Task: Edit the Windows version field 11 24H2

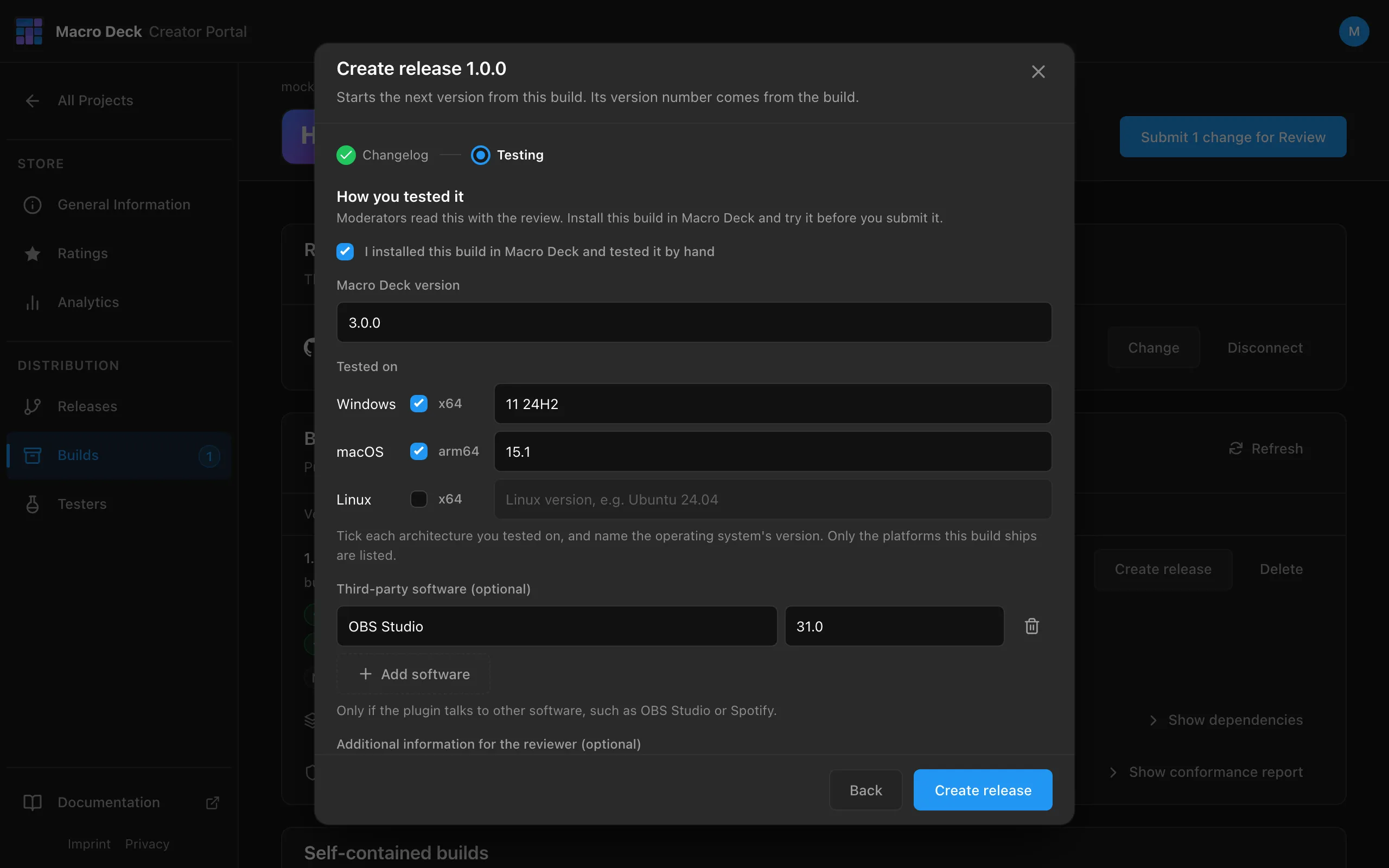Action: click(x=773, y=404)
